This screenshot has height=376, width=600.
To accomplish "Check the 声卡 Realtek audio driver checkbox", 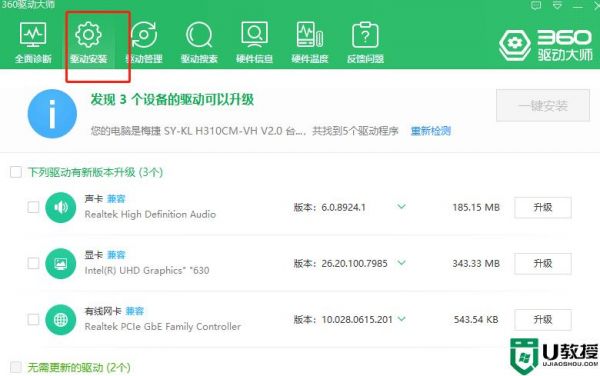I will pos(33,207).
